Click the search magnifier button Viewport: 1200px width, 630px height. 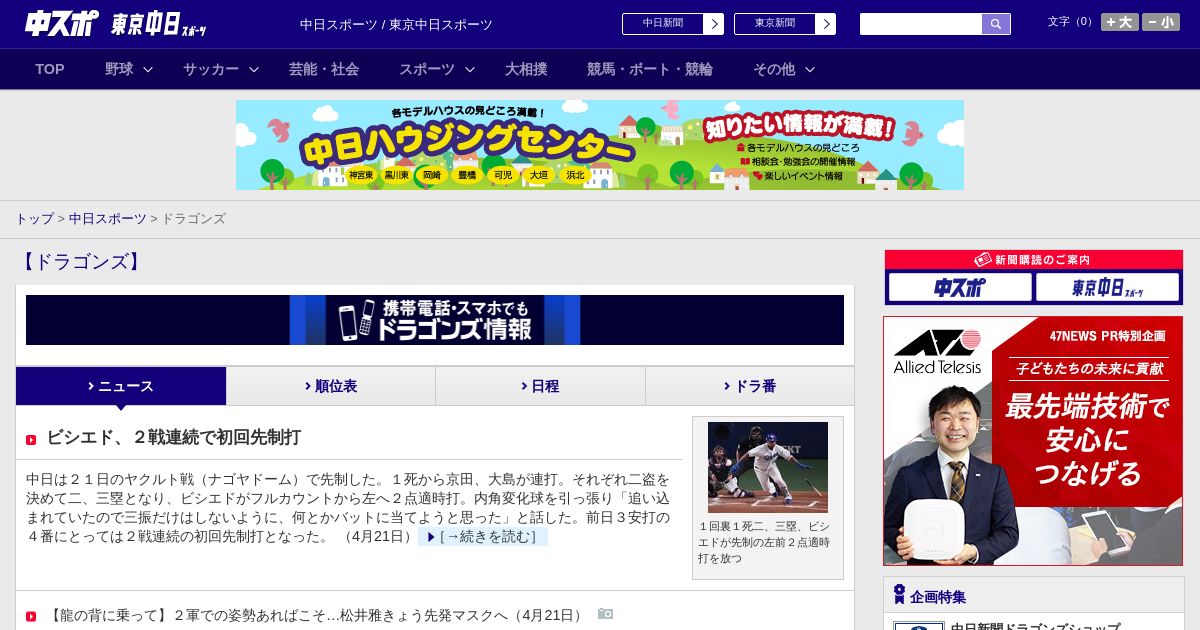click(996, 24)
